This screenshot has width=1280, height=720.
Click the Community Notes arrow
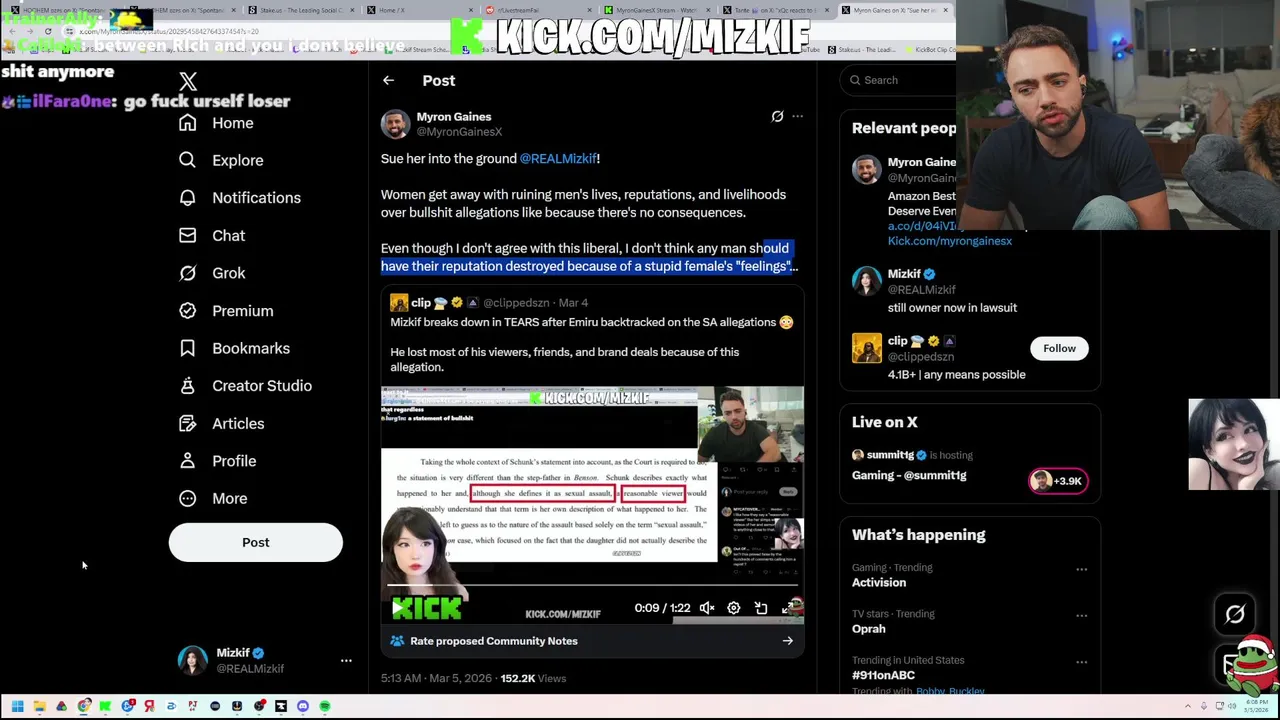[788, 641]
